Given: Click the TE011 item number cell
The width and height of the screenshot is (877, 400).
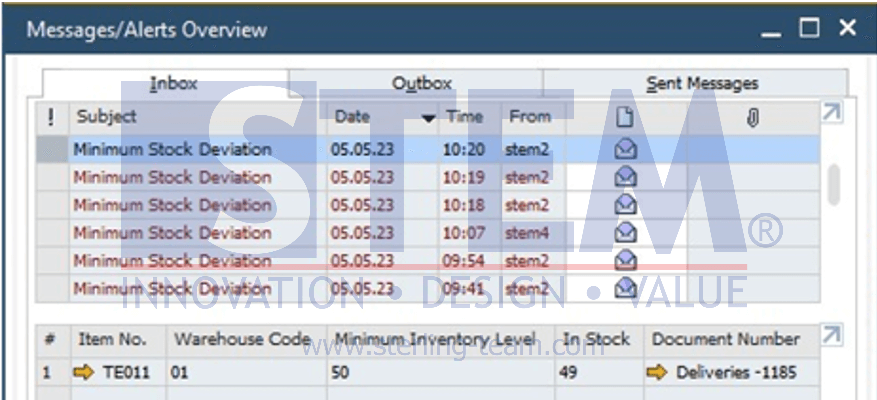Looking at the screenshot, I should [x=118, y=373].
